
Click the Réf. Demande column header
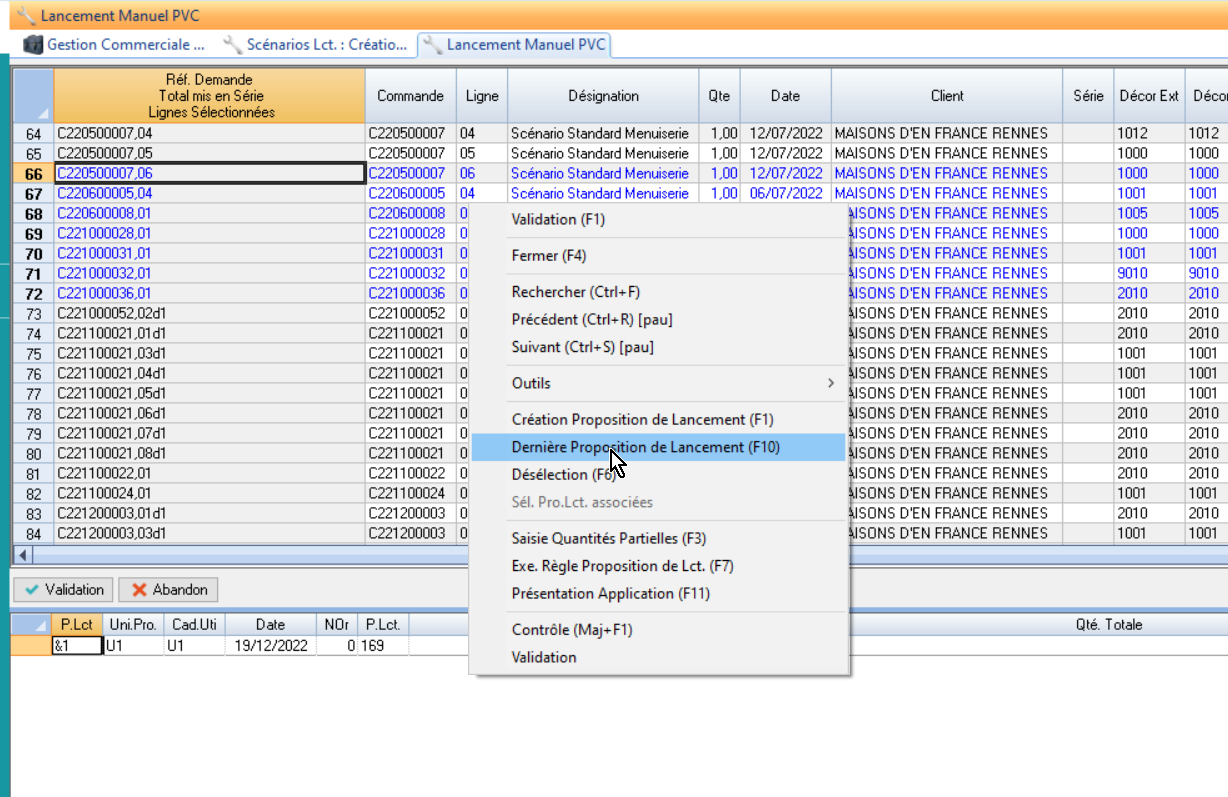coord(209,96)
